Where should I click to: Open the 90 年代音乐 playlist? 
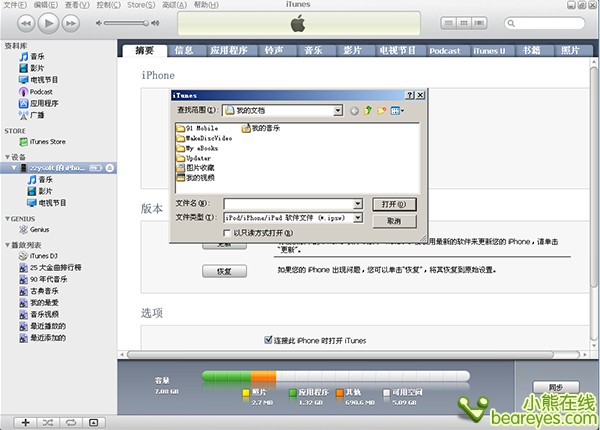point(49,280)
